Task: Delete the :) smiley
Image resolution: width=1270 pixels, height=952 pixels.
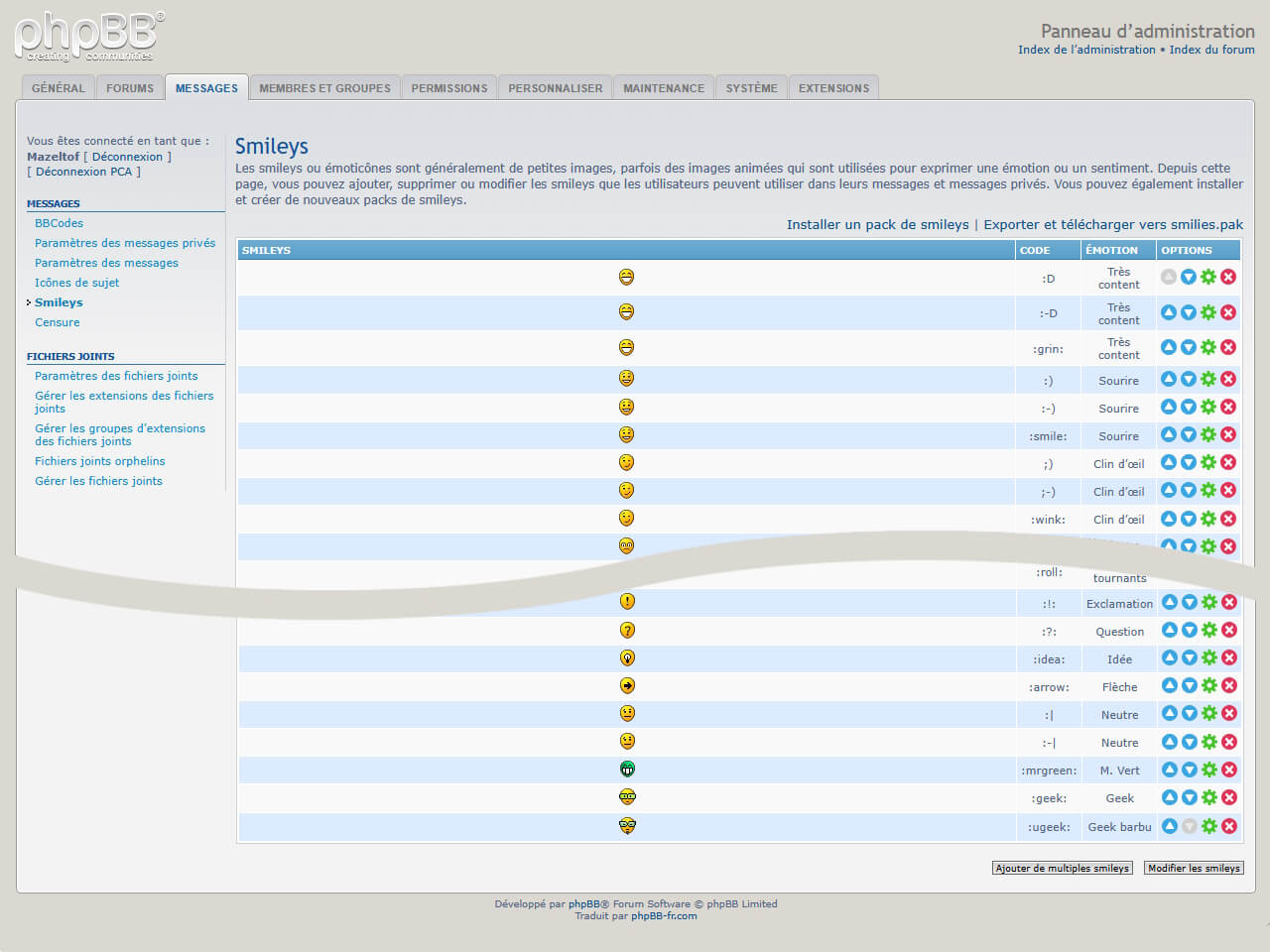Action: tap(1228, 379)
